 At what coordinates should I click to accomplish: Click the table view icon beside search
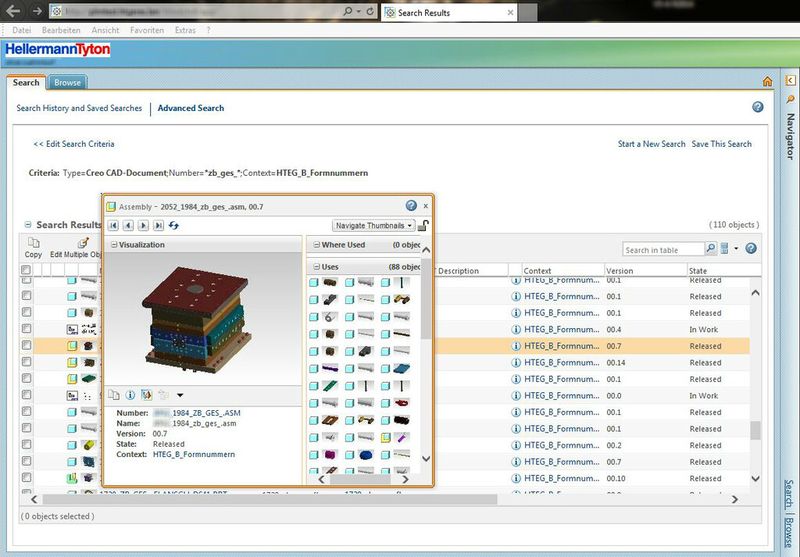pos(724,248)
